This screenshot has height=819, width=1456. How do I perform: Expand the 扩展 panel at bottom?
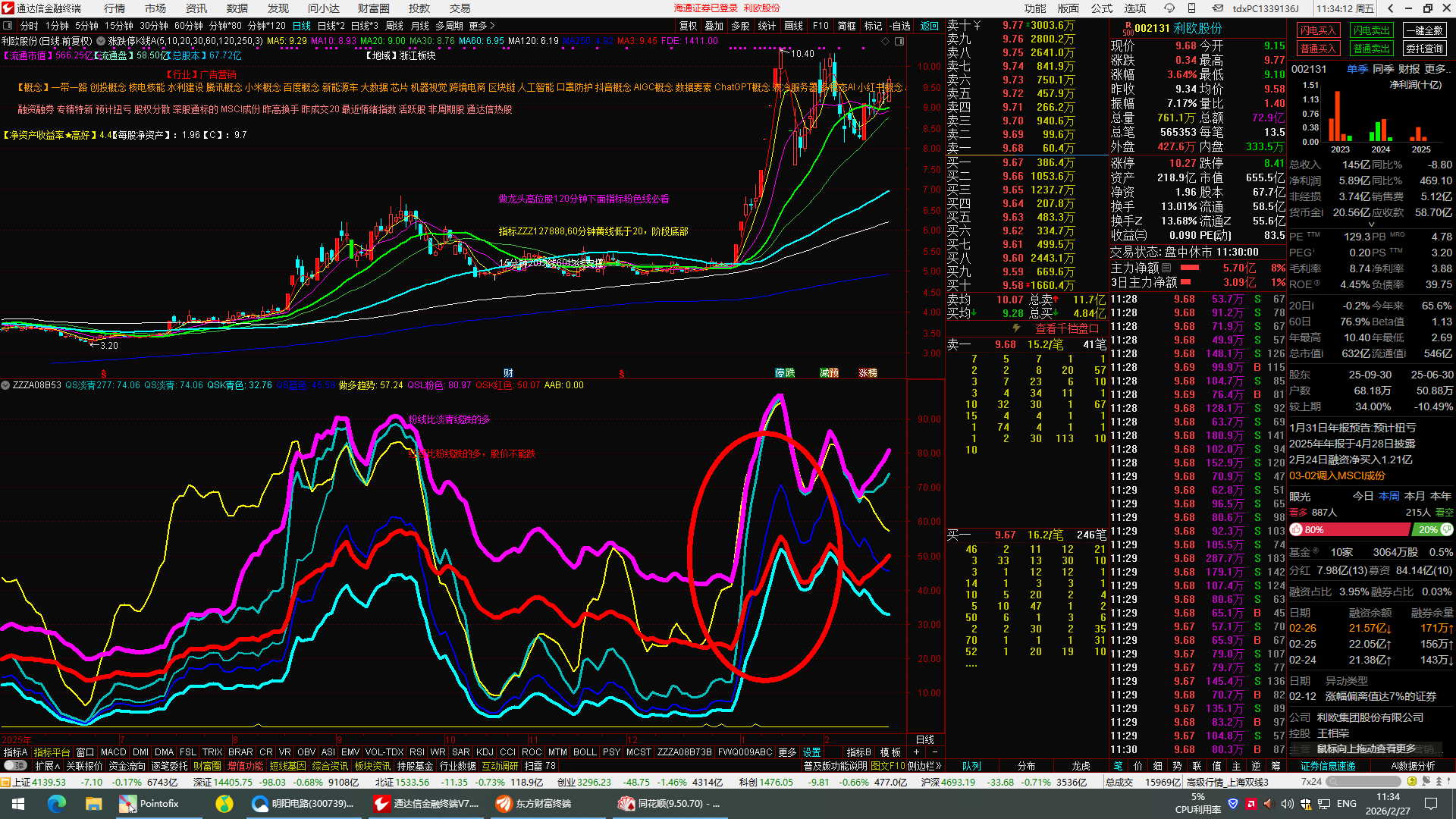(x=47, y=766)
